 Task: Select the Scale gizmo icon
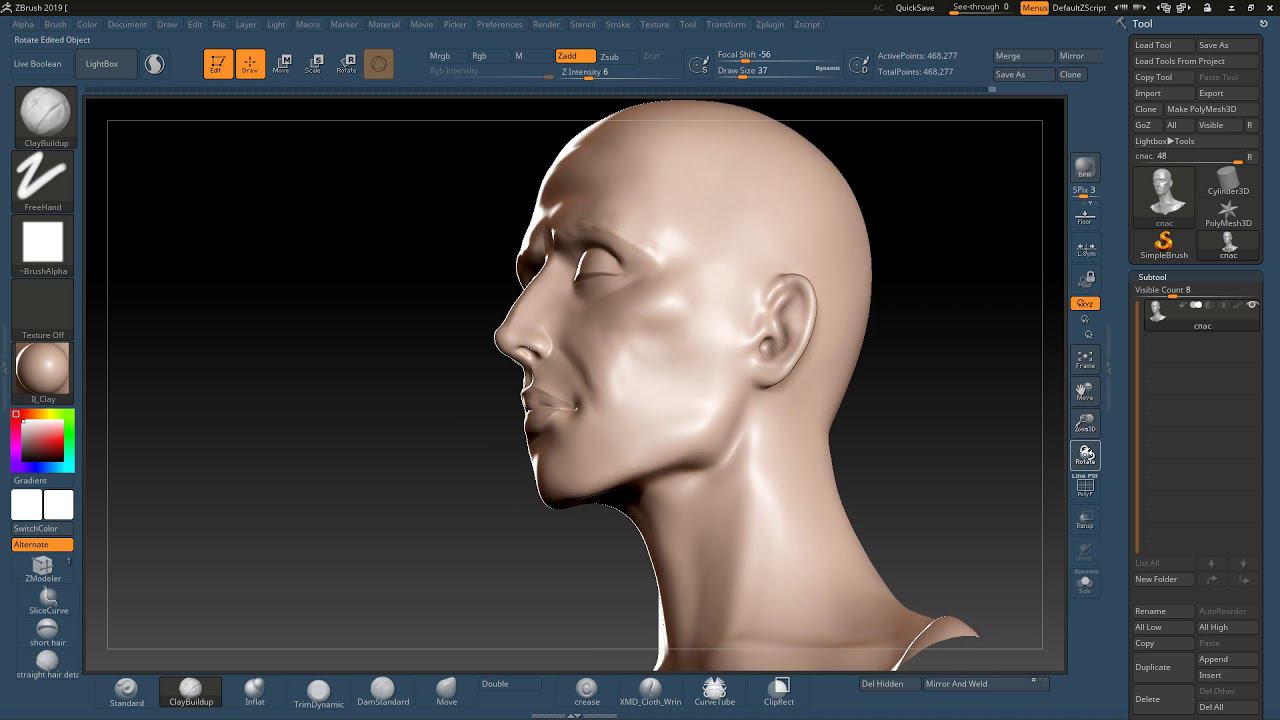click(x=313, y=64)
